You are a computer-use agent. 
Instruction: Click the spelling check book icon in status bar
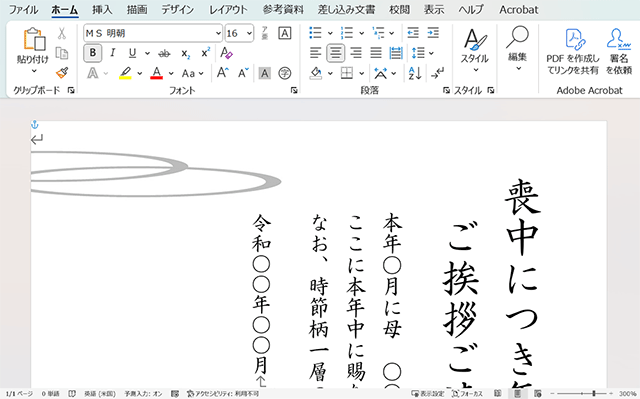72,394
